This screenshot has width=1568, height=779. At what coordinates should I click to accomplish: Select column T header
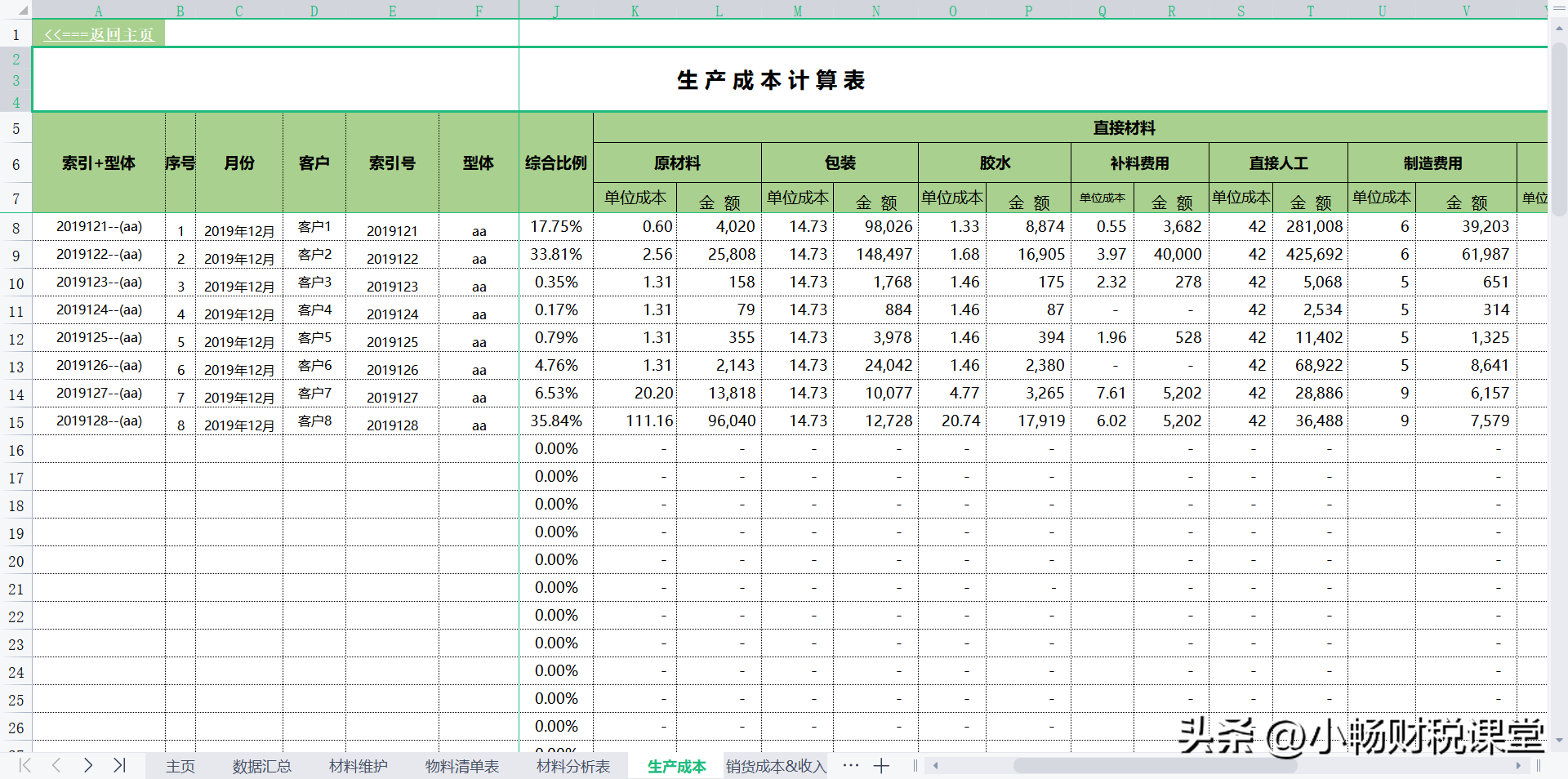pos(1310,11)
